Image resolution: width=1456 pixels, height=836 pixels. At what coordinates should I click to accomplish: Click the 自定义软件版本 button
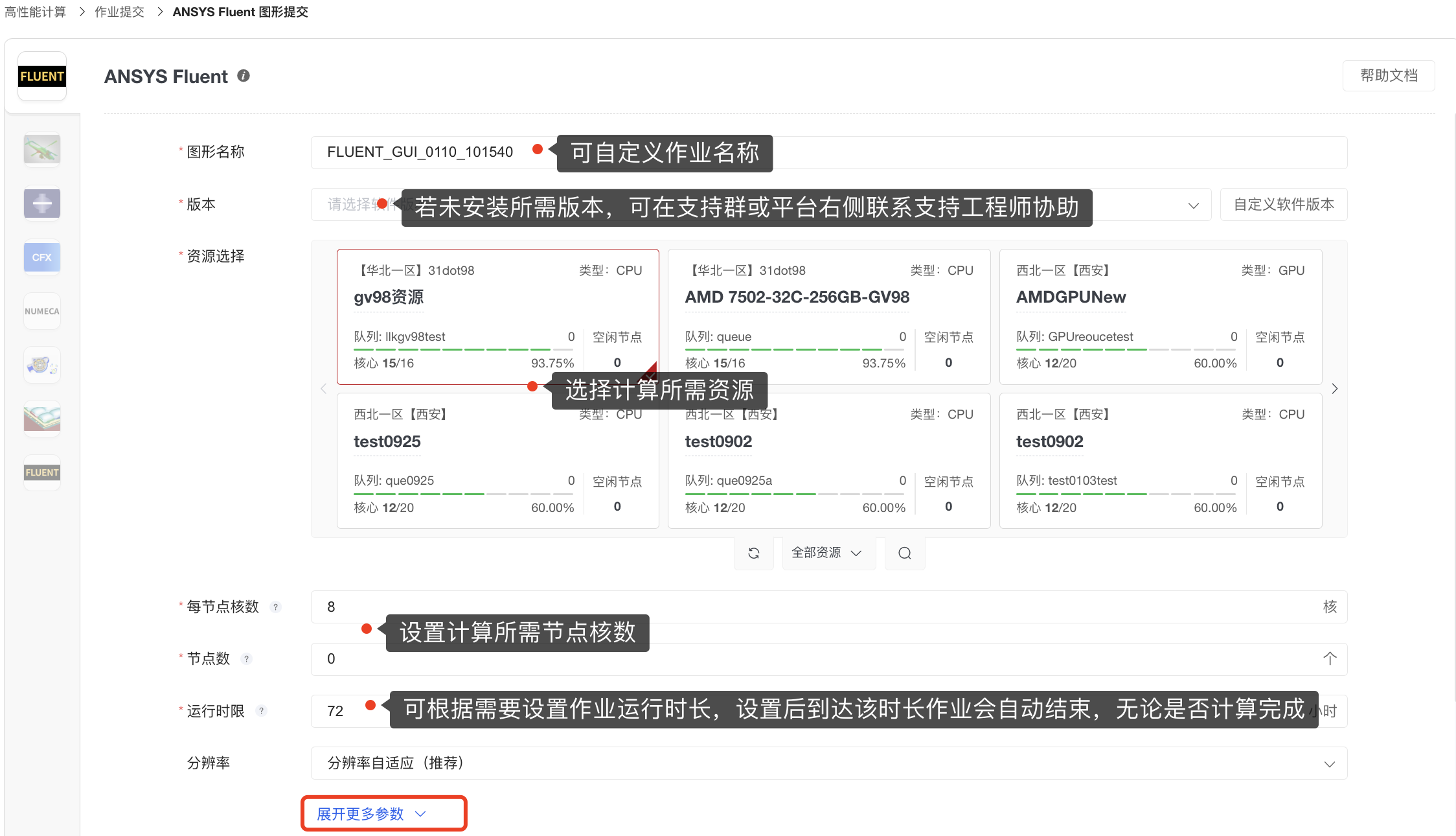(1283, 205)
